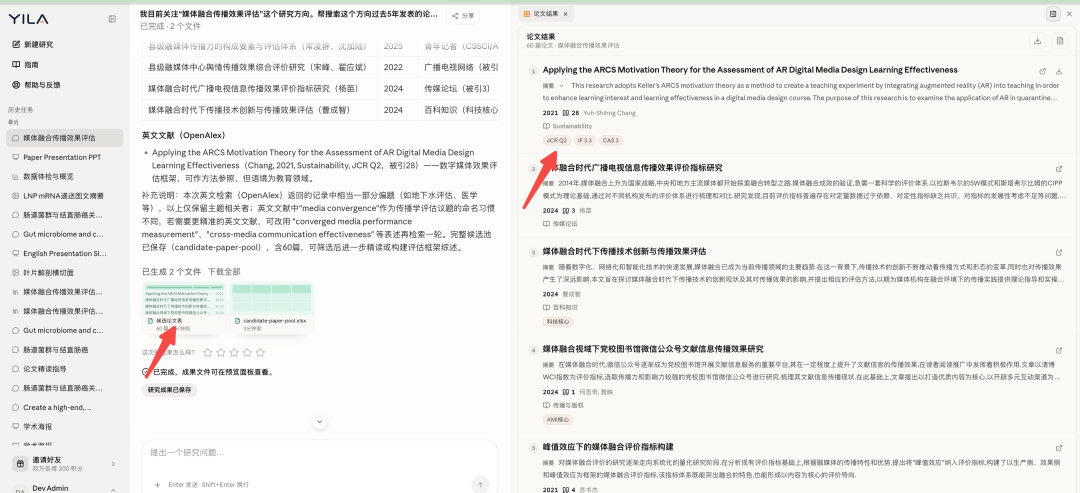Click the CAS 3 tag
This screenshot has height=493, width=1080.
coord(610,140)
